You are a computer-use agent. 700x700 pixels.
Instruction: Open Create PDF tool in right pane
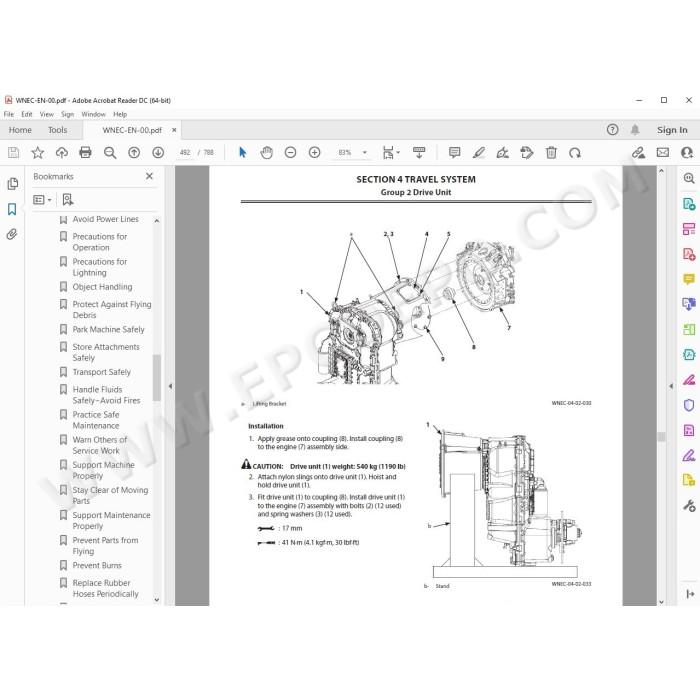tap(689, 254)
